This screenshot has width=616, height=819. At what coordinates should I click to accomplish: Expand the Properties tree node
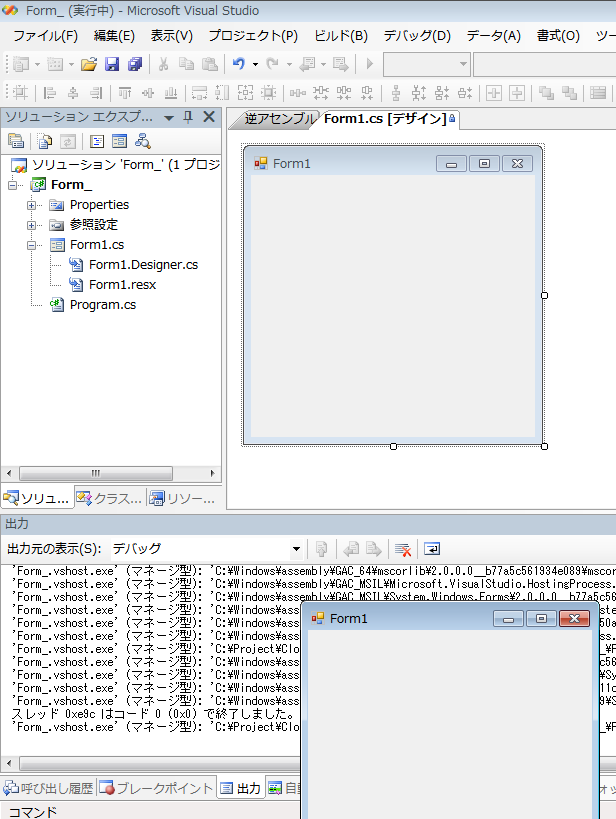tap(31, 205)
